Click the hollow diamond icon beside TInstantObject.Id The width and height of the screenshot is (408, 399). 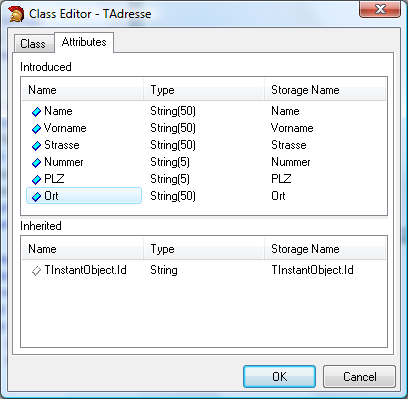coord(36,271)
